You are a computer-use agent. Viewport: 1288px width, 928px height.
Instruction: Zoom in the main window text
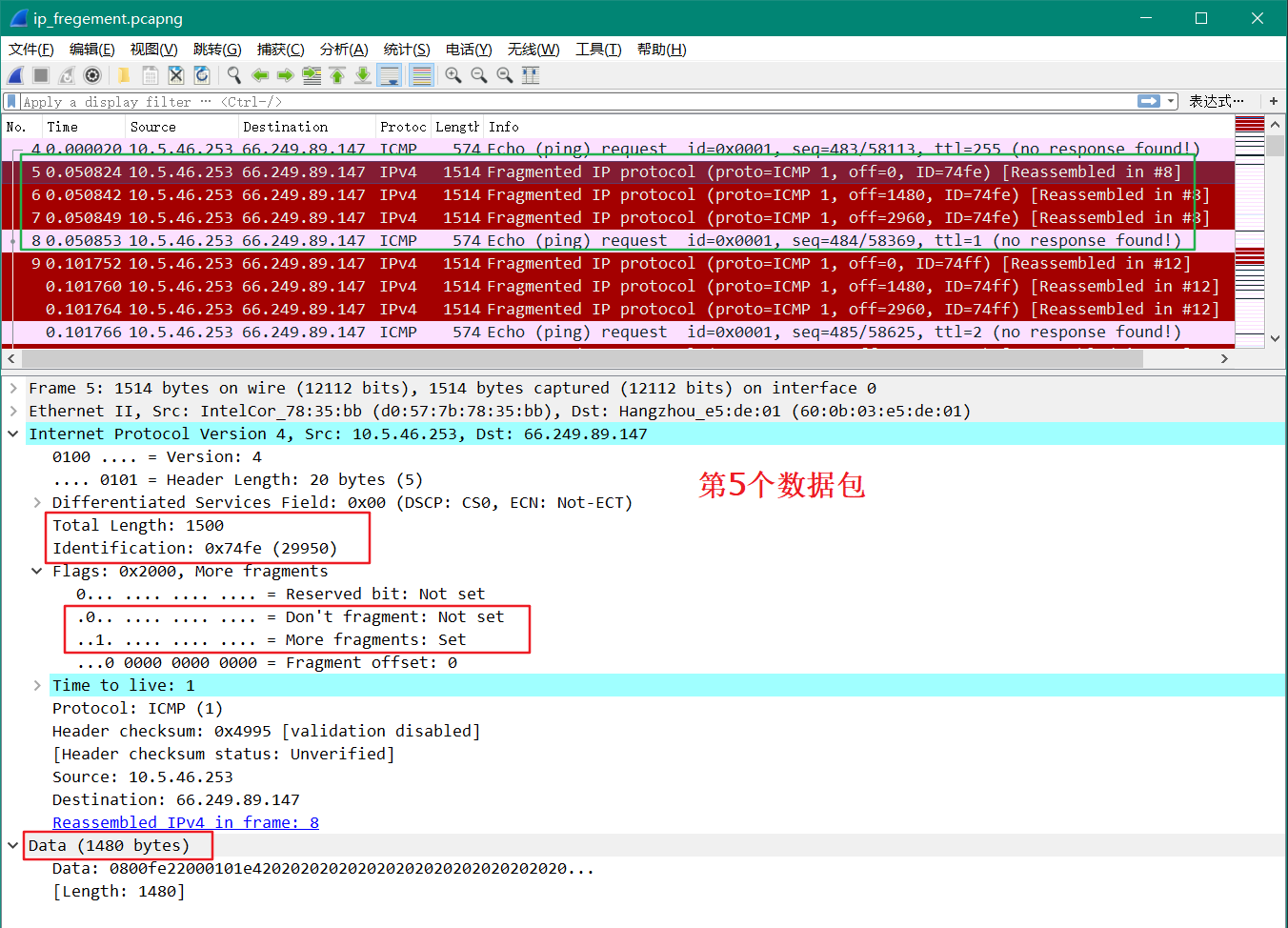coord(453,75)
